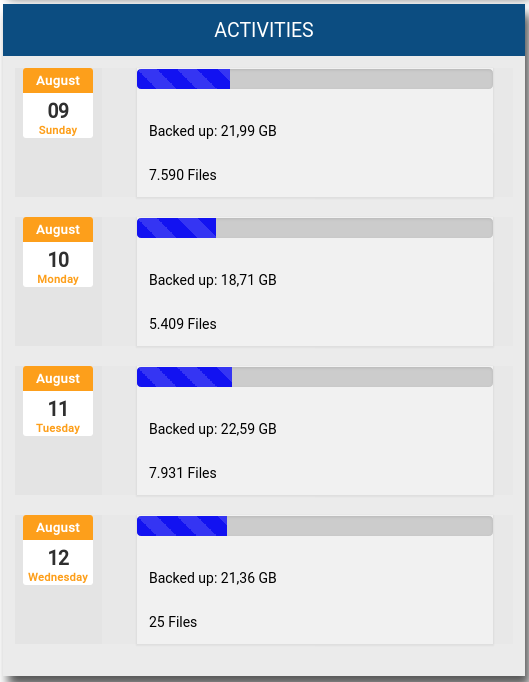Click the August 09 Sunday calendar badge
The image size is (529, 682).
click(x=58, y=103)
